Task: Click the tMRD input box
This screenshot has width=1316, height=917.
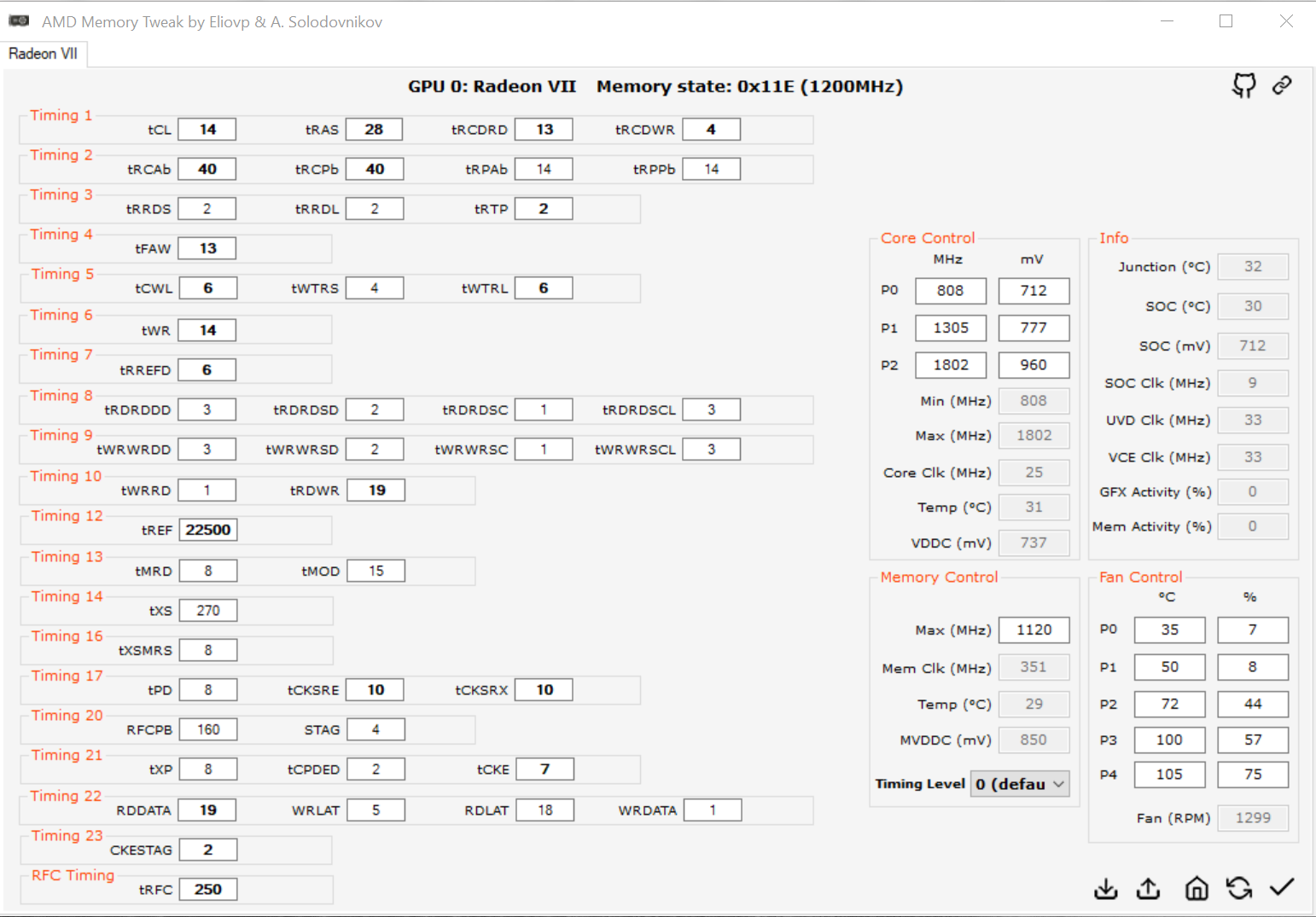Action: pos(208,571)
